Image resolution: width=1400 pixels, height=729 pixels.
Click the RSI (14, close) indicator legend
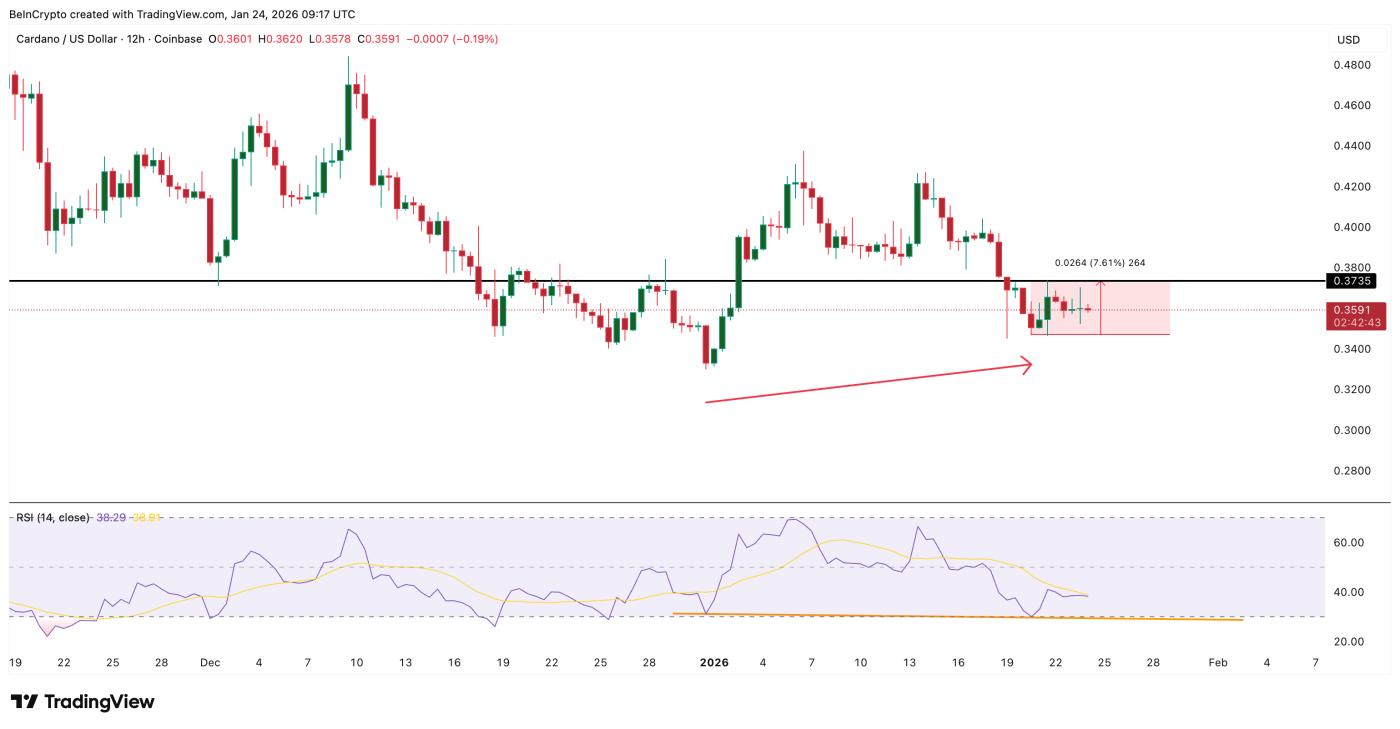pyautogui.click(x=52, y=518)
